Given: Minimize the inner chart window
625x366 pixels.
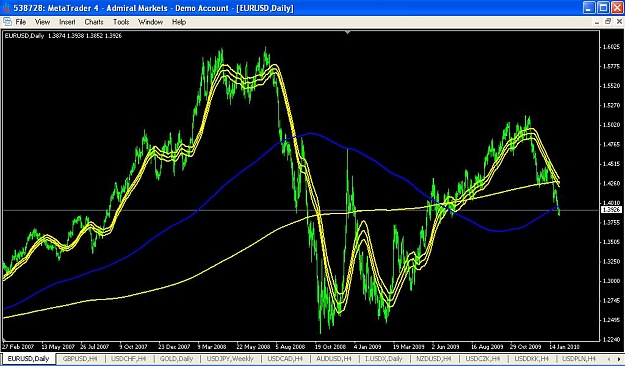Looking at the screenshot, I should click(x=596, y=22).
